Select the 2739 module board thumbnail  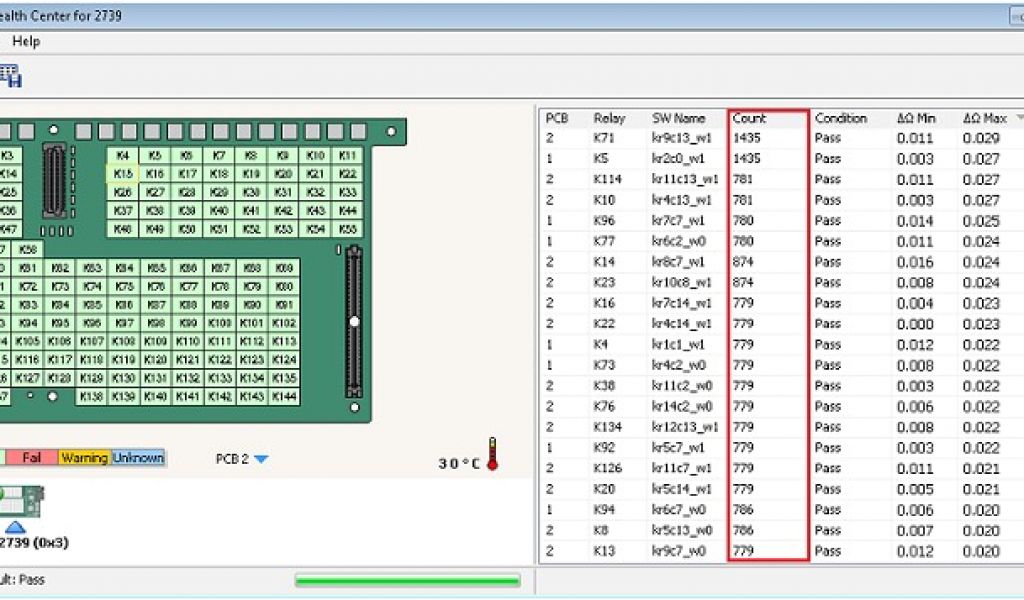(22, 499)
